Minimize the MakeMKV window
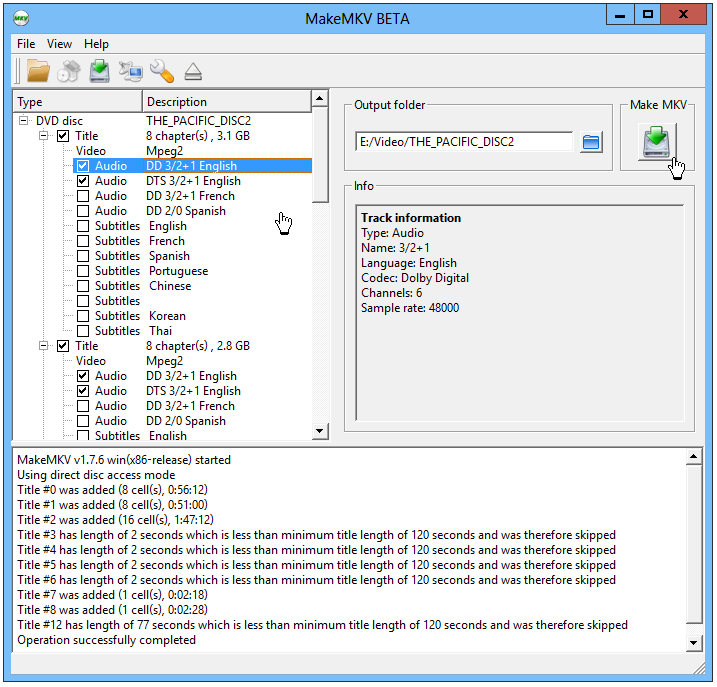The height and width of the screenshot is (687, 717). tap(620, 15)
